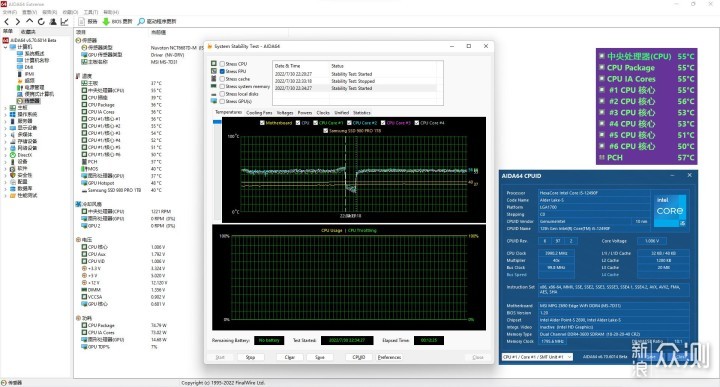This screenshot has height=387, width=720.
Task: Switch to the Cooling Fans tab
Action: 259,112
